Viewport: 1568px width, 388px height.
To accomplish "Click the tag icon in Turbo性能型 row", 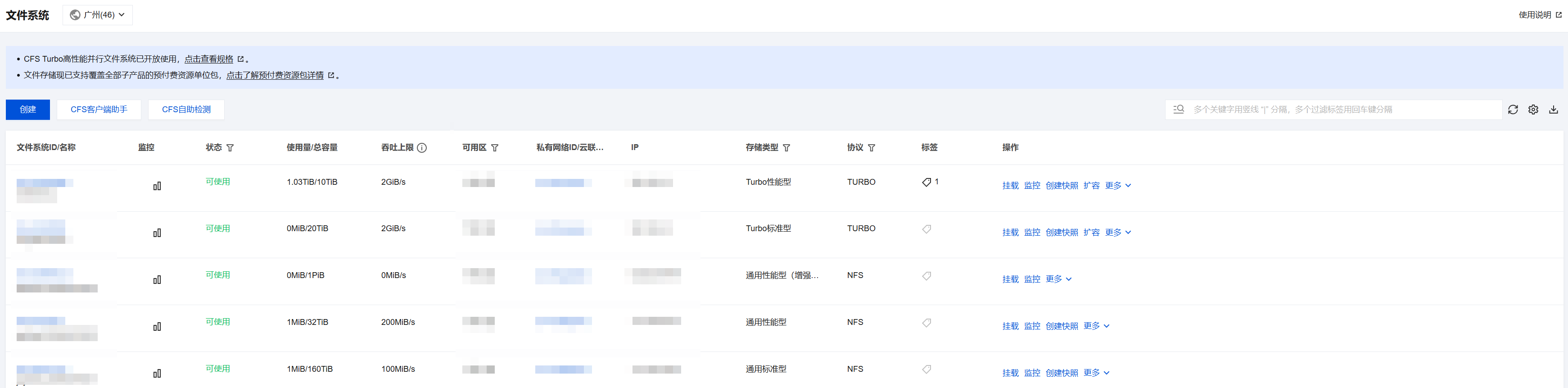I will pyautogui.click(x=926, y=182).
